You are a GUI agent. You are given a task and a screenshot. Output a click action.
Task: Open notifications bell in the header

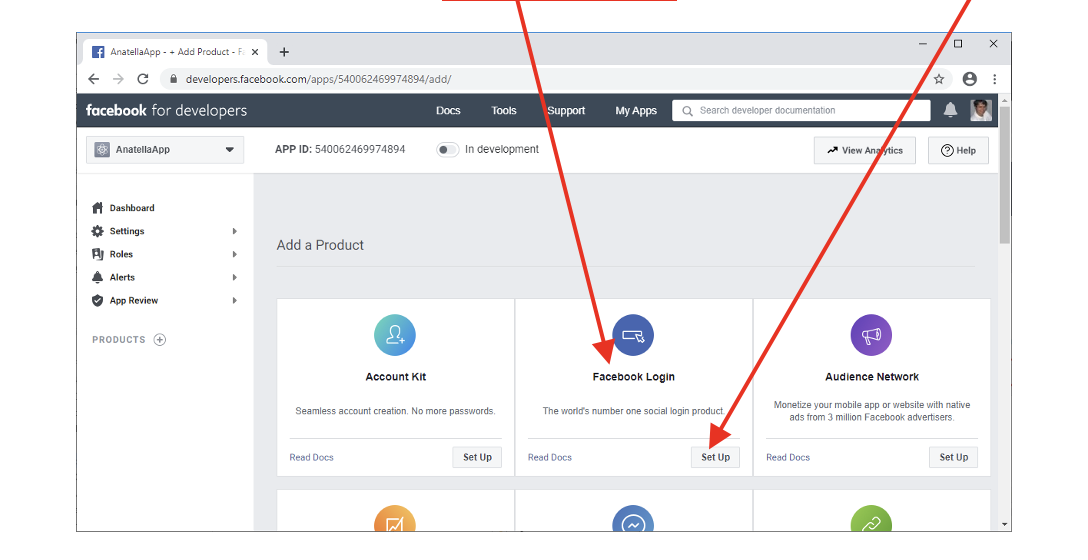pyautogui.click(x=950, y=110)
